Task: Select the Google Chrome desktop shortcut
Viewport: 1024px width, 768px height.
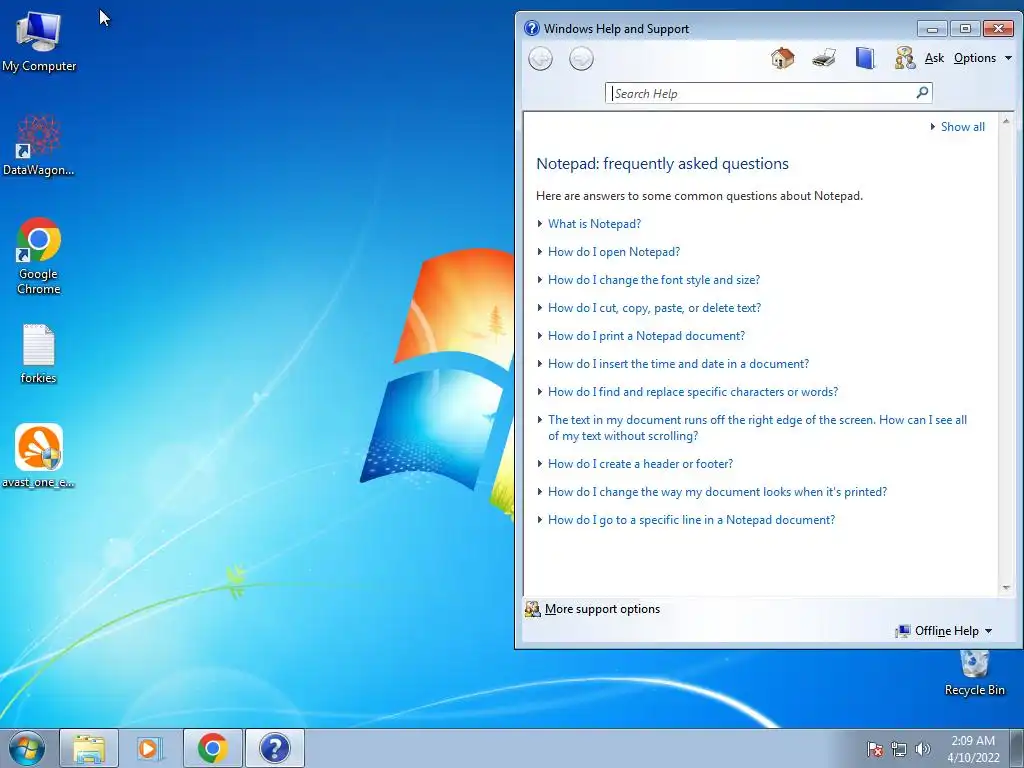Action: coord(39,256)
